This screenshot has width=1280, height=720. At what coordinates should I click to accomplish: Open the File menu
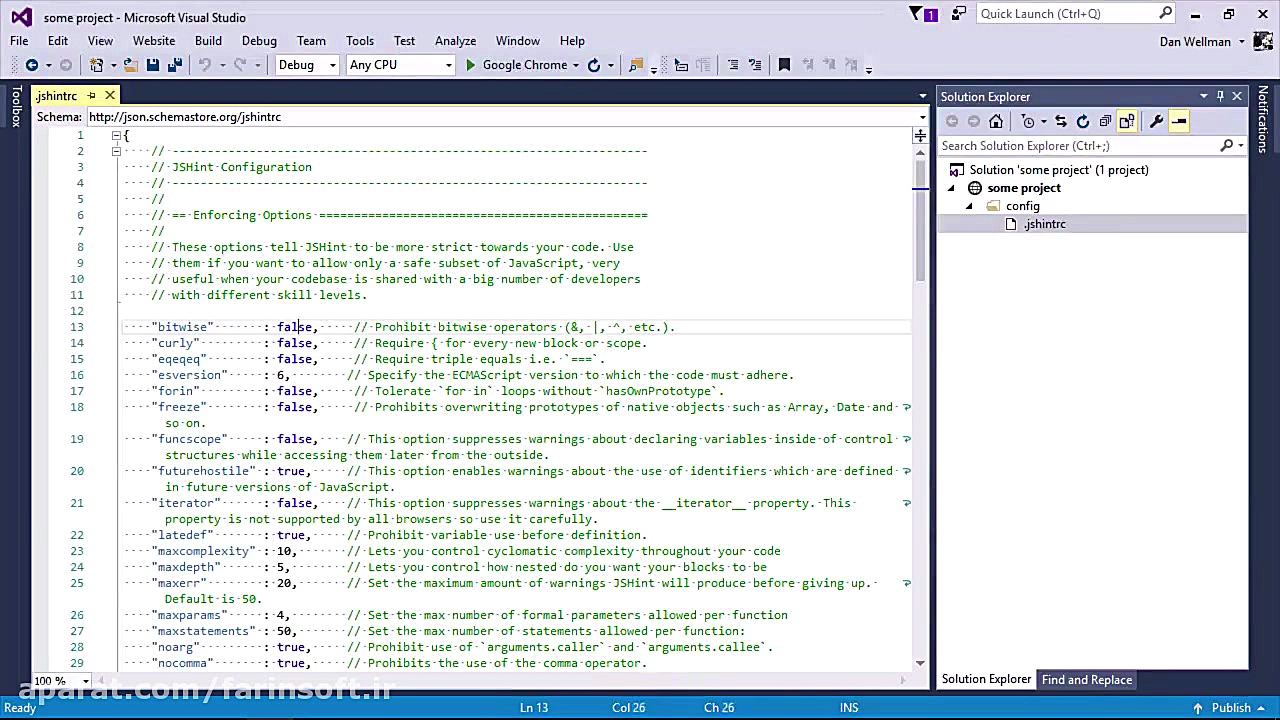pyautogui.click(x=19, y=41)
